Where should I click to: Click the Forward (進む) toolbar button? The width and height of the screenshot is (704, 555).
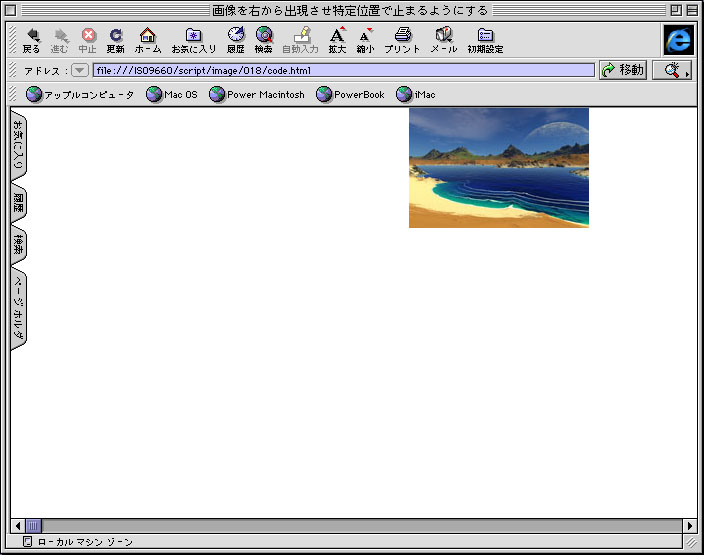[59, 40]
